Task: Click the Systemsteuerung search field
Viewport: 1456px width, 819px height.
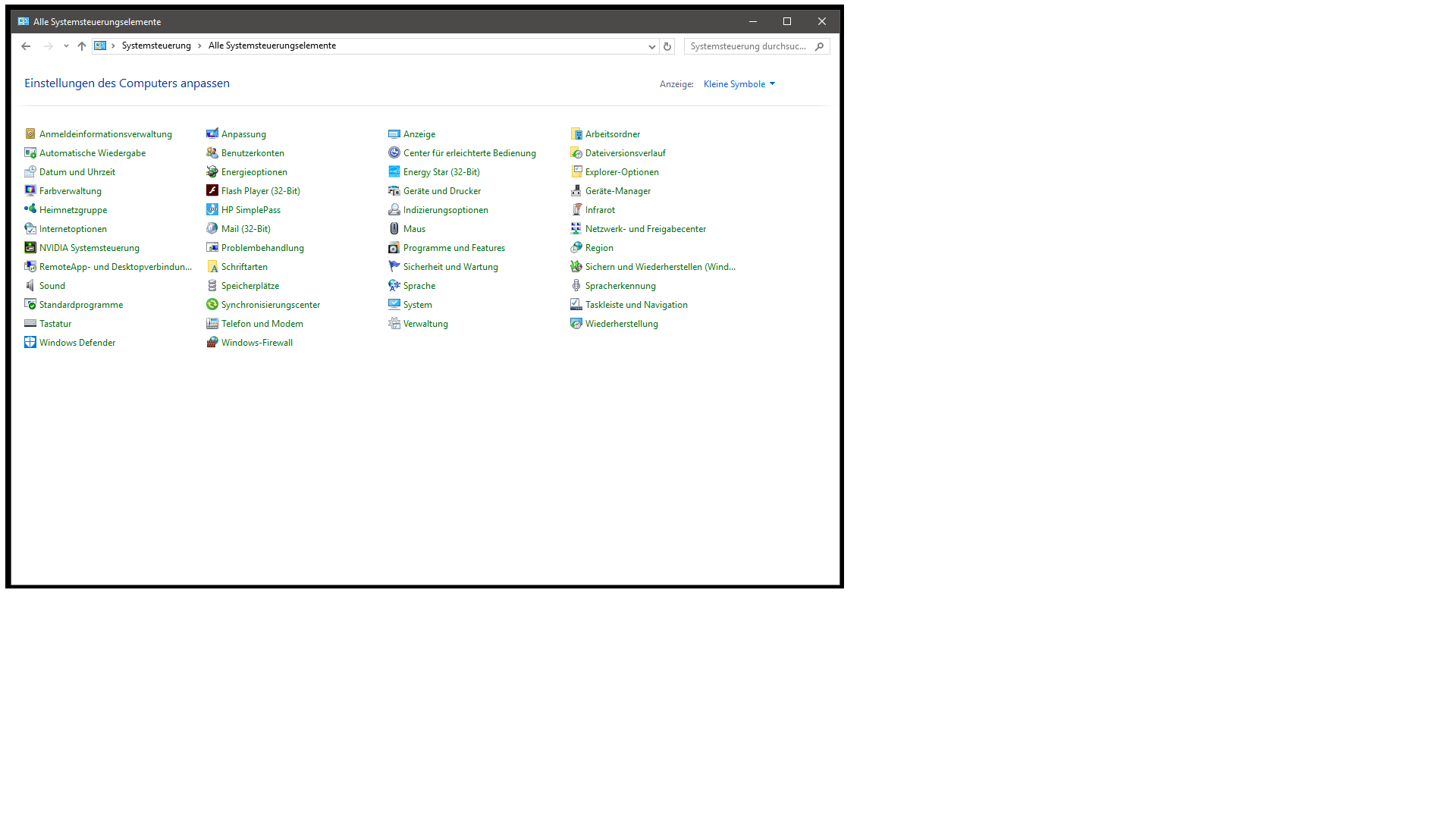Action: 748,46
